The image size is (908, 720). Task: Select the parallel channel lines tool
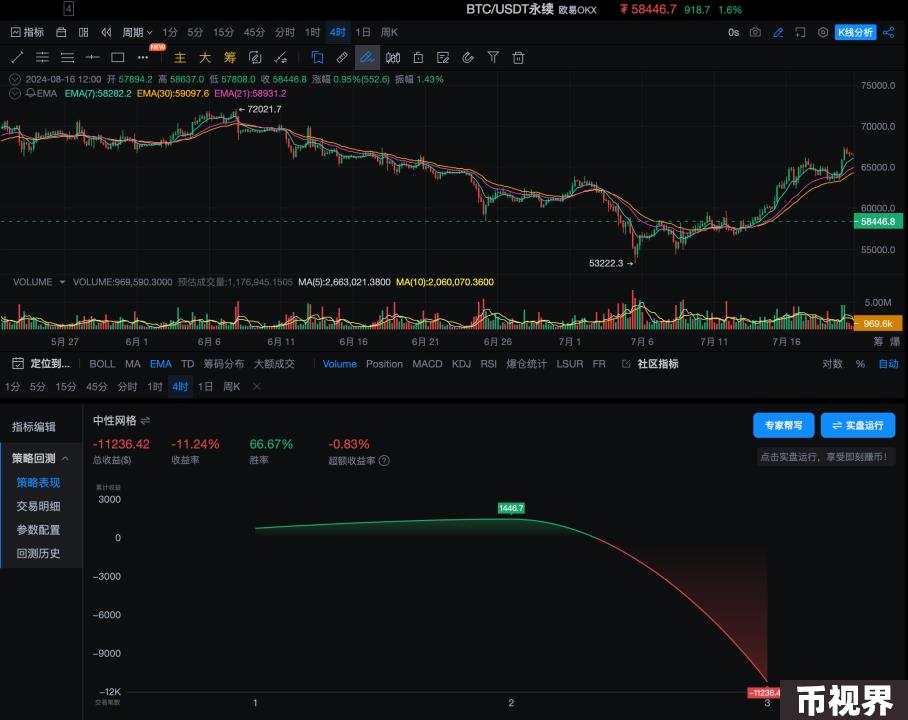42,57
